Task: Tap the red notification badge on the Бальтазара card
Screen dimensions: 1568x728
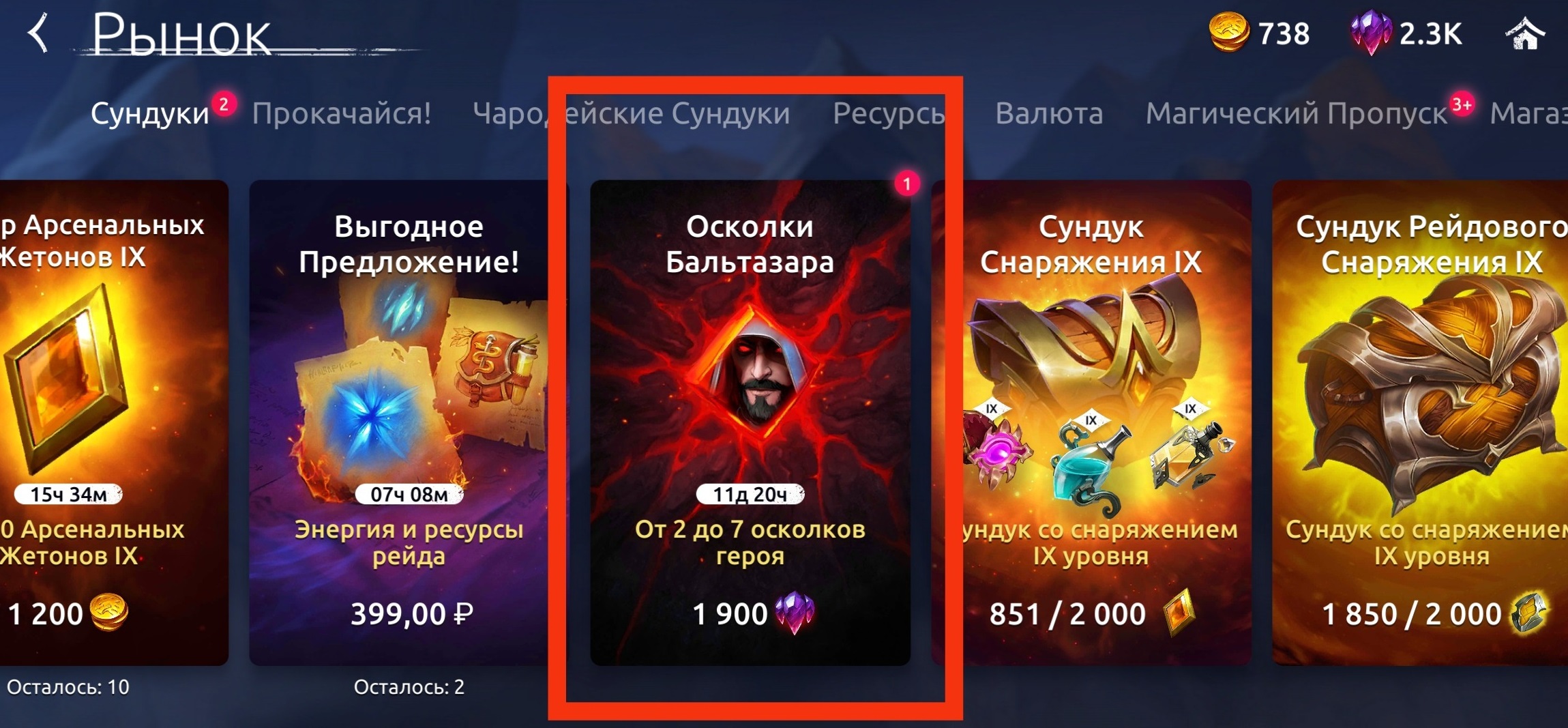Action: tap(907, 184)
